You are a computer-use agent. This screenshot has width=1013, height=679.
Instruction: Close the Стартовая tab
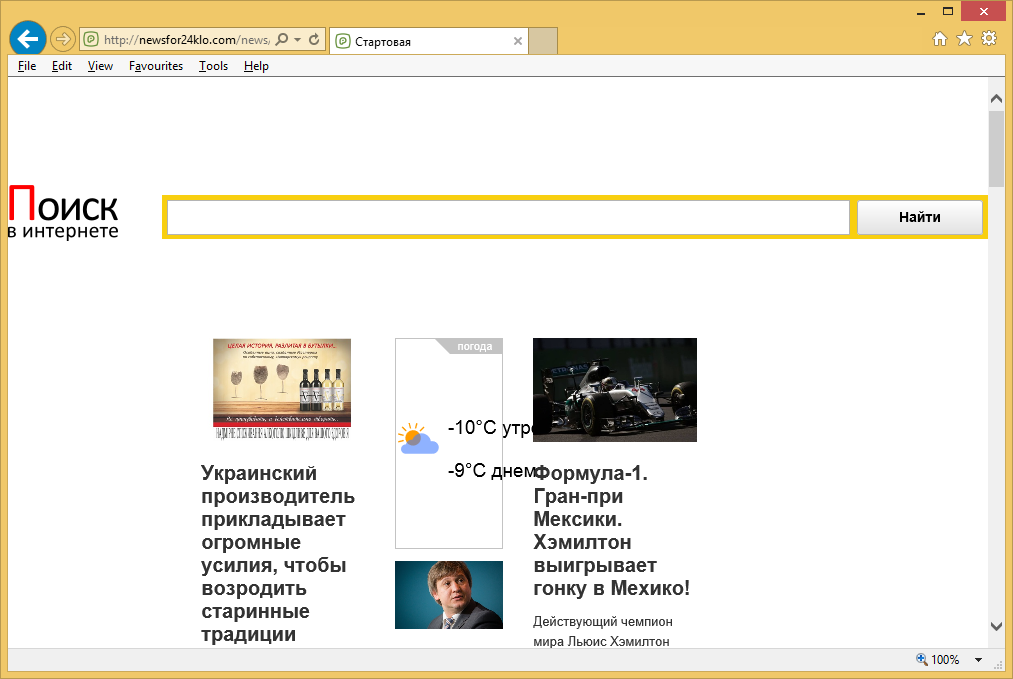tap(517, 42)
